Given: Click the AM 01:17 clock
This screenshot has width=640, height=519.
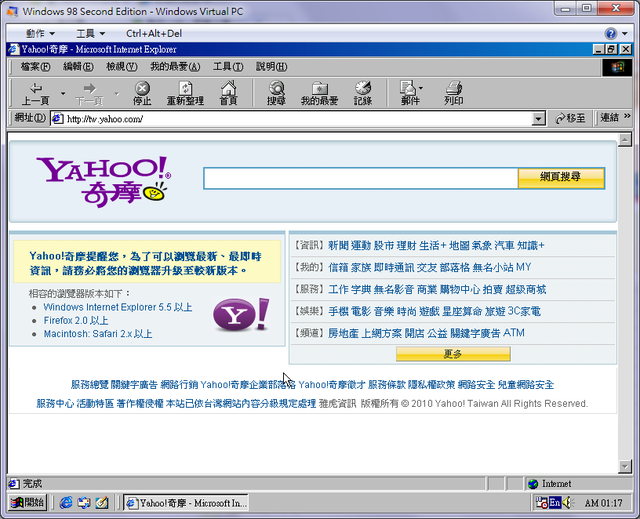Looking at the screenshot, I should click(x=603, y=503).
